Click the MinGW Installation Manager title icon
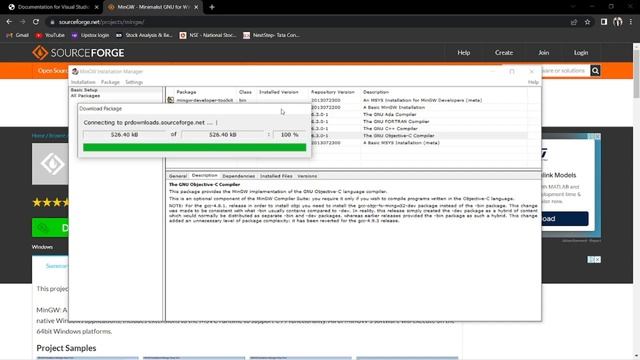Image resolution: width=640 pixels, height=360 pixels. [x=75, y=71]
